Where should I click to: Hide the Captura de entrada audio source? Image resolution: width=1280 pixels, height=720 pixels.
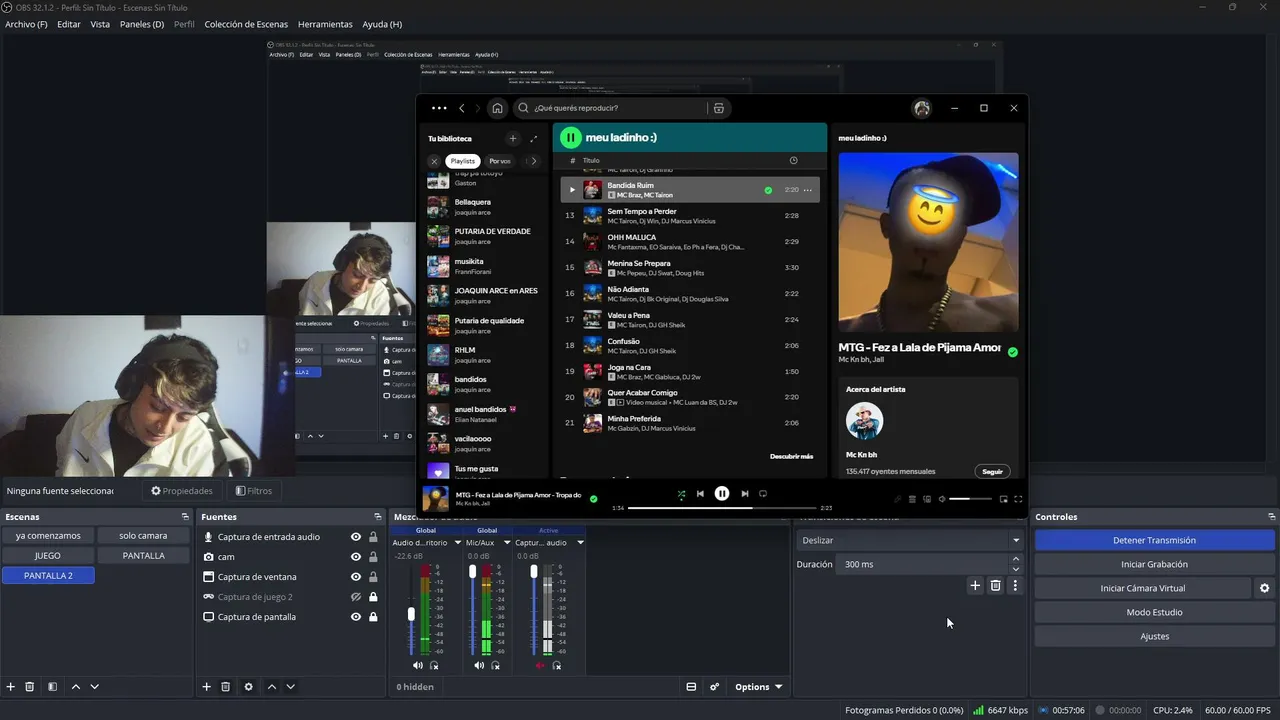355,537
